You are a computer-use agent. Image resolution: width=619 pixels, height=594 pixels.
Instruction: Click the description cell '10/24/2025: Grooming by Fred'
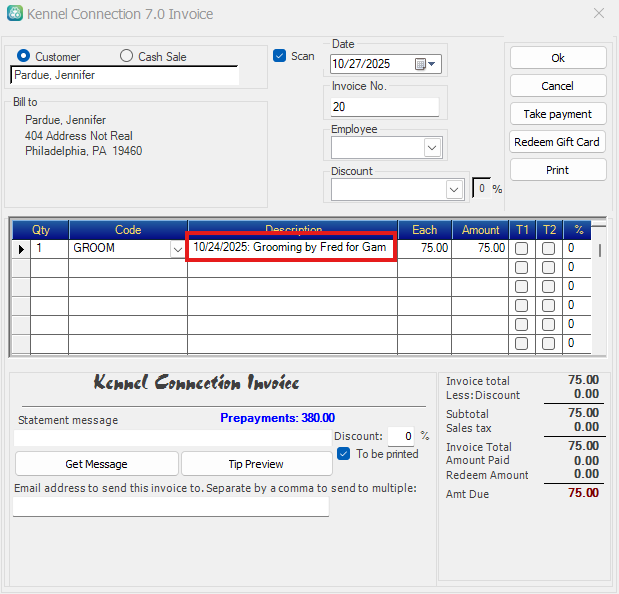click(x=292, y=247)
